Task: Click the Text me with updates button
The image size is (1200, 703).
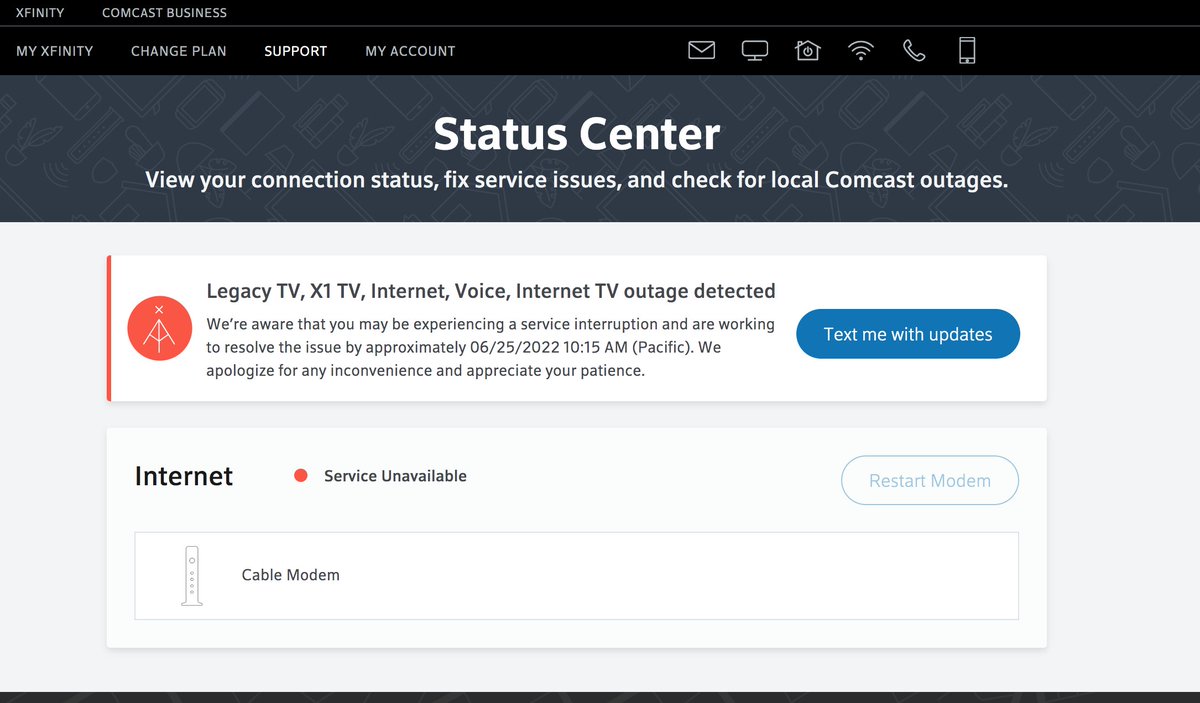Action: [x=908, y=334]
